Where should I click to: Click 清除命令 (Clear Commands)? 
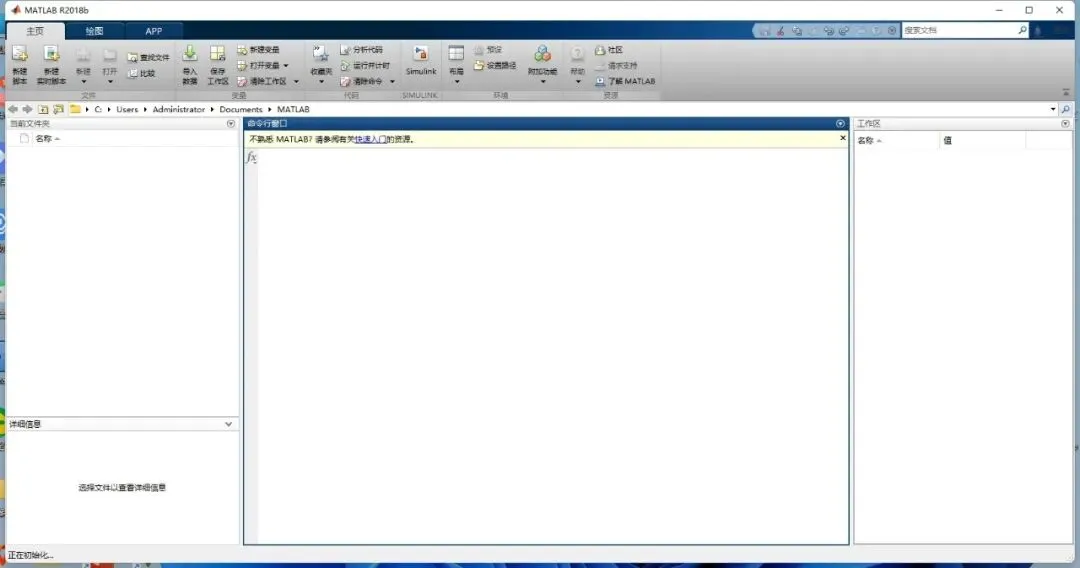click(x=361, y=81)
